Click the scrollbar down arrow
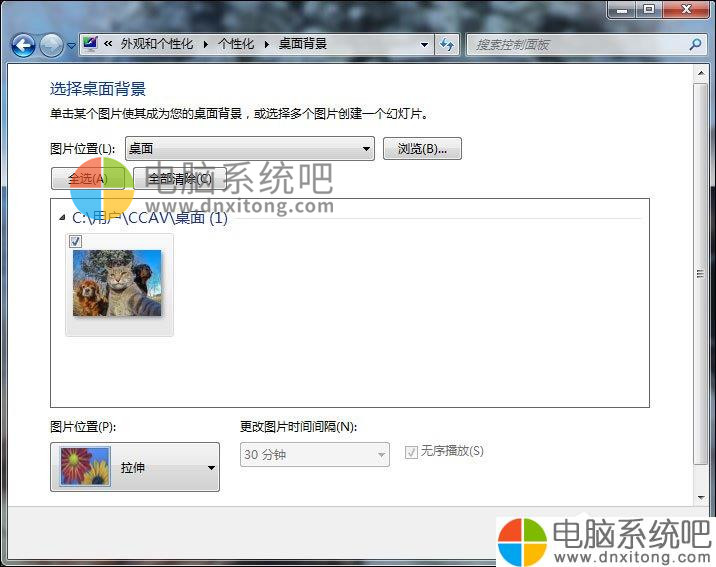Viewport: 716px width, 567px height. 701,498
